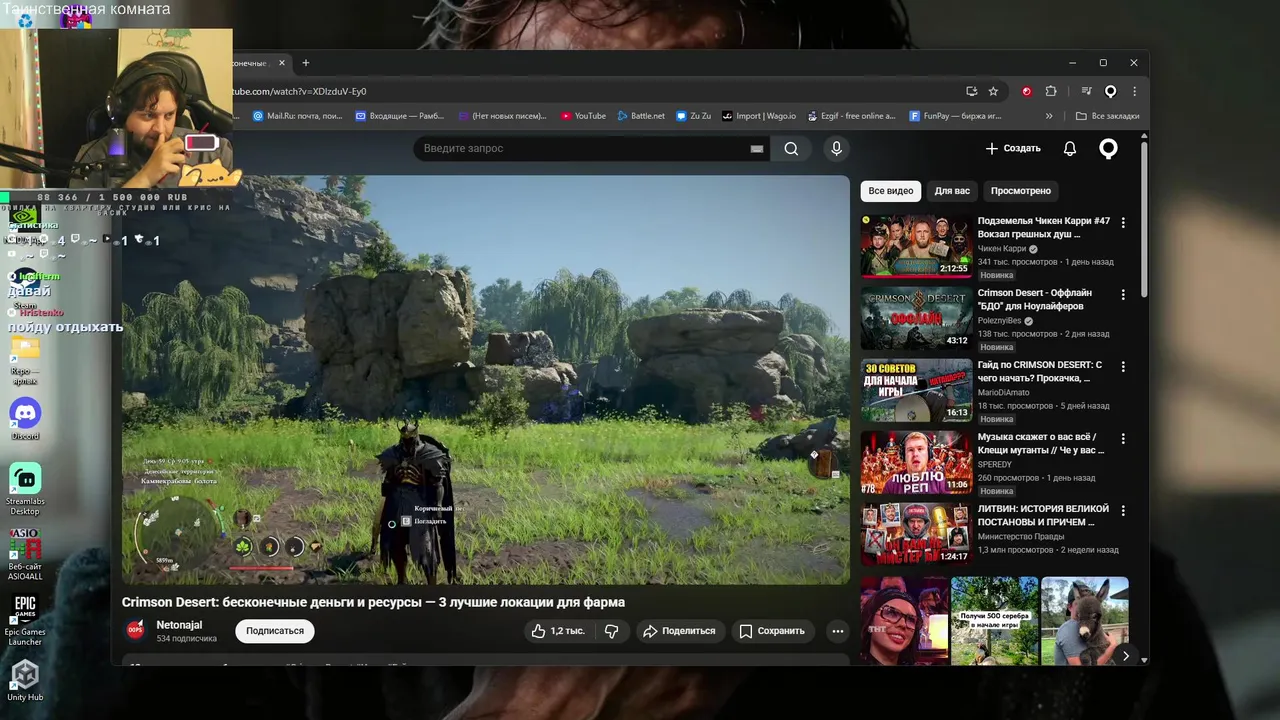Close the current browser tab
Screen dimensions: 1280x720
[x=282, y=63]
